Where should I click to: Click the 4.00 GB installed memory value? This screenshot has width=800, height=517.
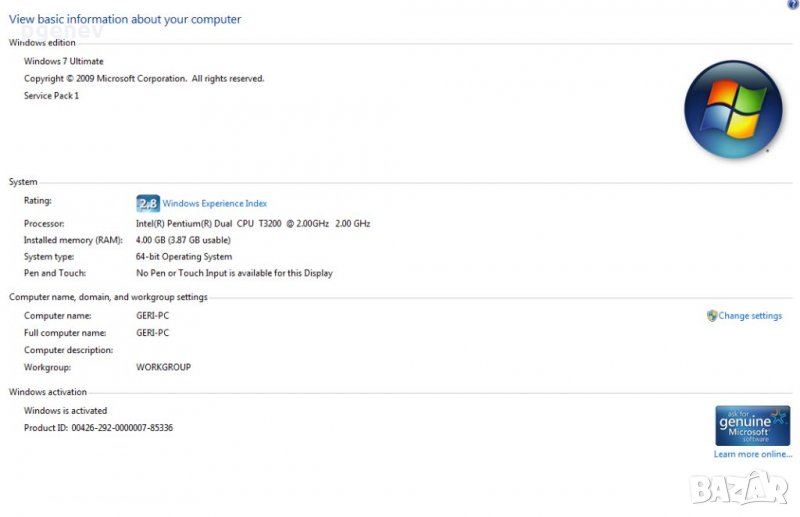tap(183, 240)
